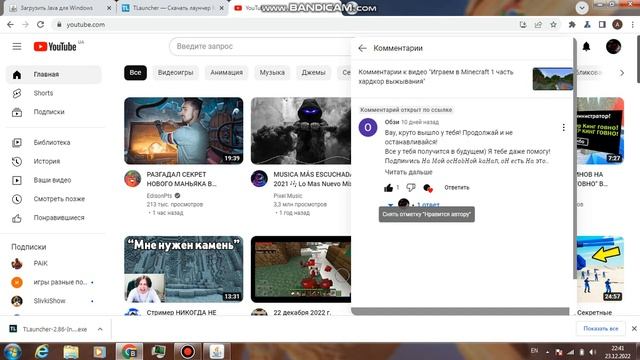Show hidden system tray icons
The image size is (640, 360).
tap(547, 352)
